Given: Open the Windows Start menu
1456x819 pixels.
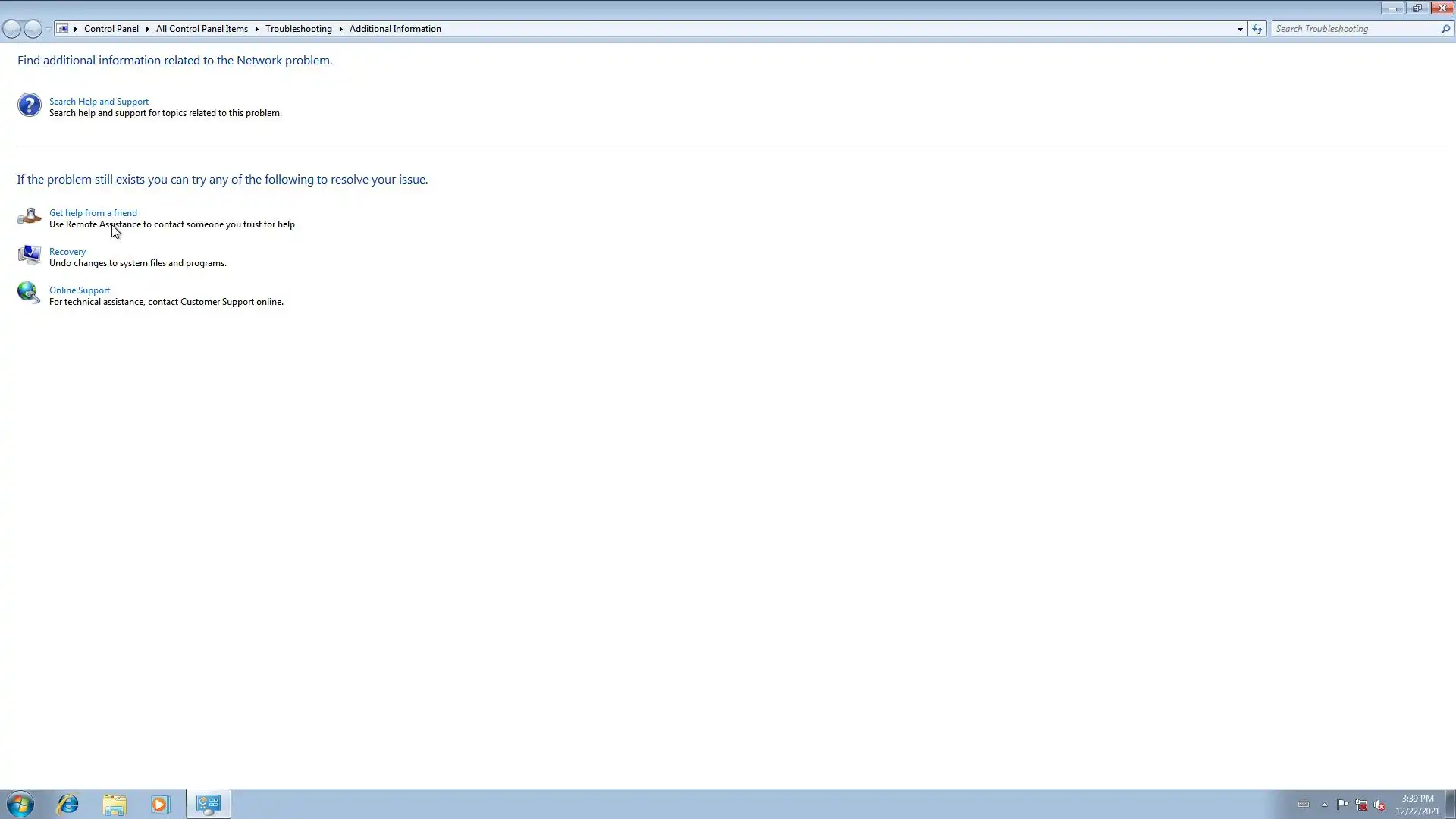Looking at the screenshot, I should coord(20,804).
